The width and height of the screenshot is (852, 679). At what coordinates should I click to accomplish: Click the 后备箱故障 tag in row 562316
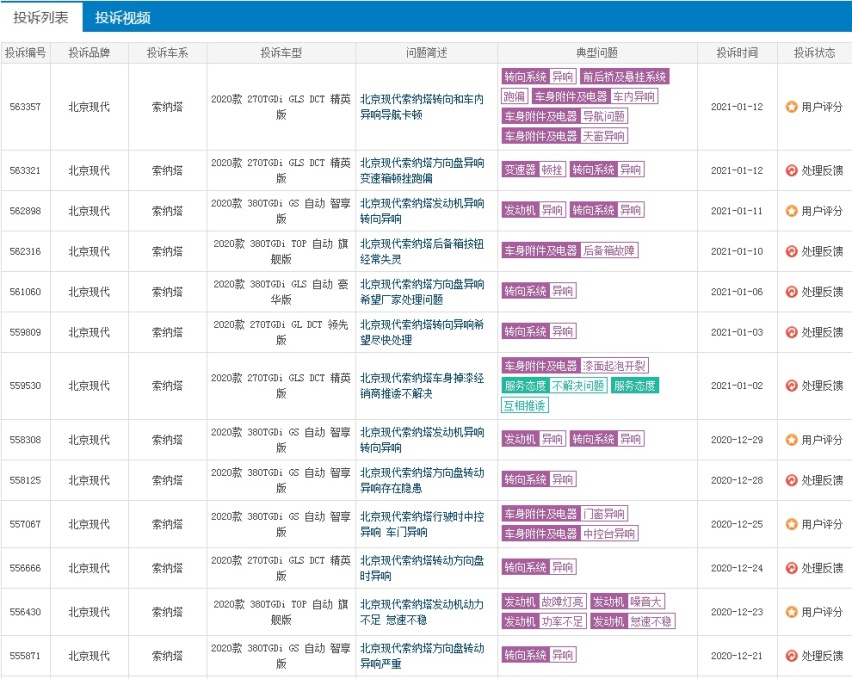click(609, 250)
